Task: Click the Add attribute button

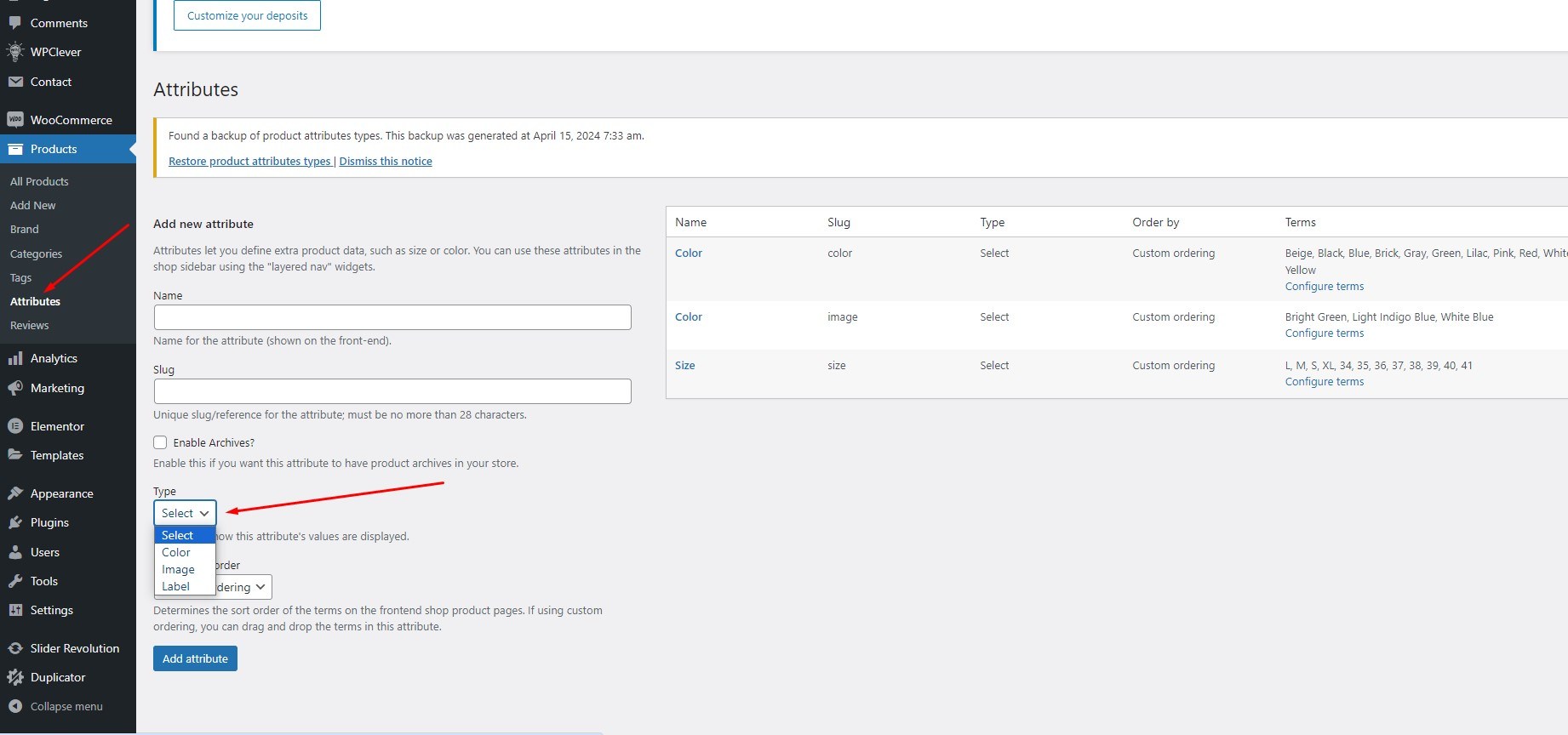Action: coord(195,658)
